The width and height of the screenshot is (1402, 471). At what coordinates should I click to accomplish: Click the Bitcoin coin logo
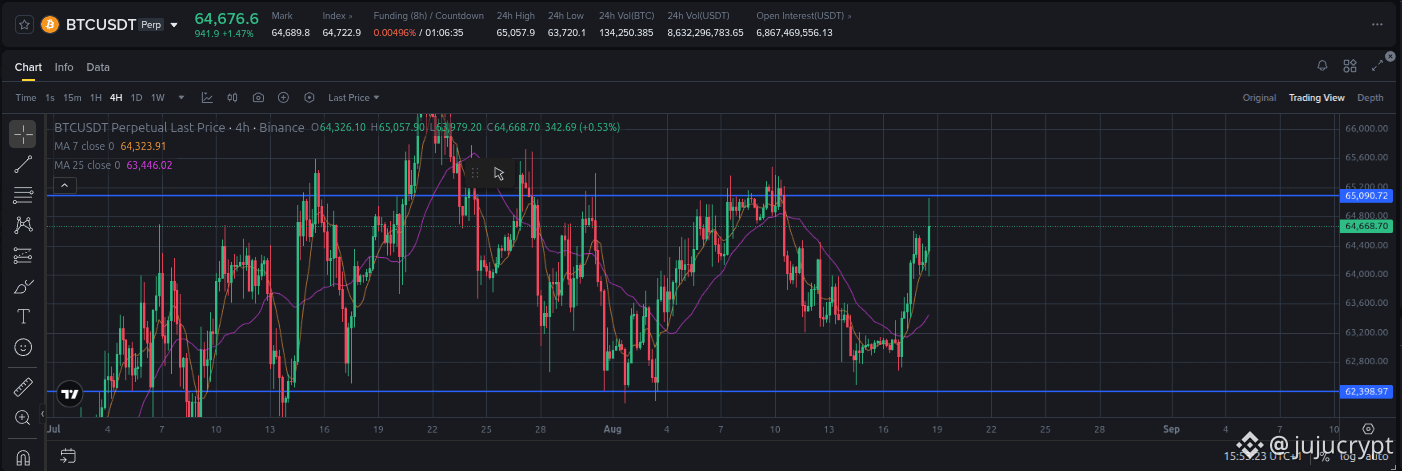click(50, 24)
